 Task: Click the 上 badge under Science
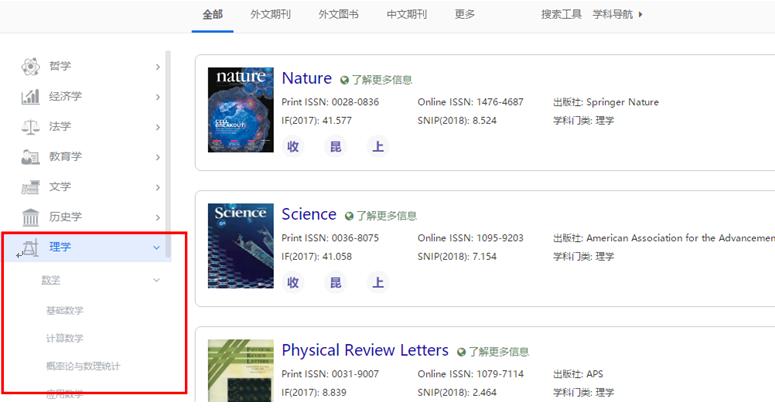(378, 282)
